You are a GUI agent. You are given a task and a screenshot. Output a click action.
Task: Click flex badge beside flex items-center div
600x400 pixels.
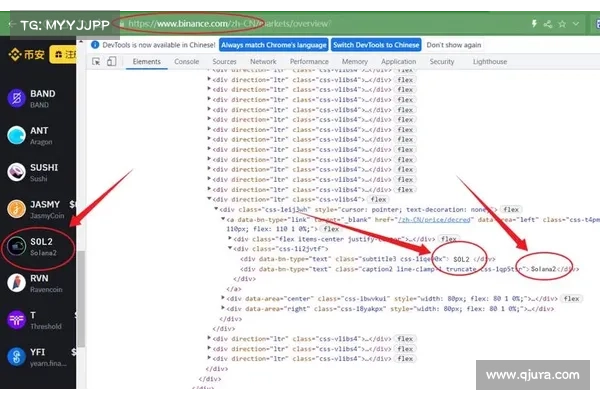click(449, 239)
